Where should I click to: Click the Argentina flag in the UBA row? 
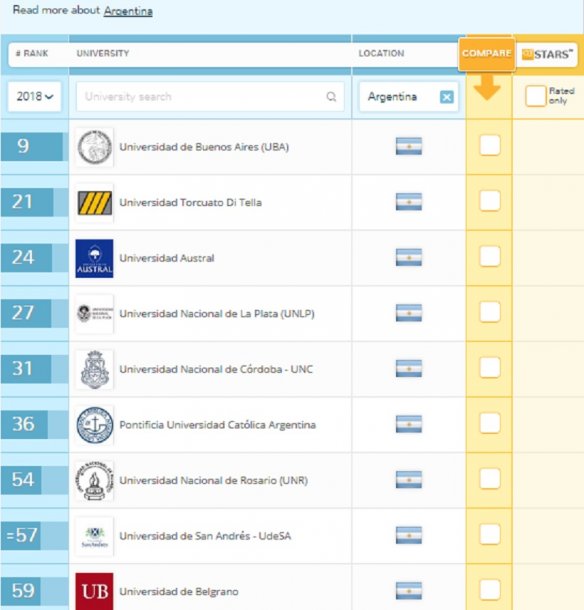[x=409, y=146]
